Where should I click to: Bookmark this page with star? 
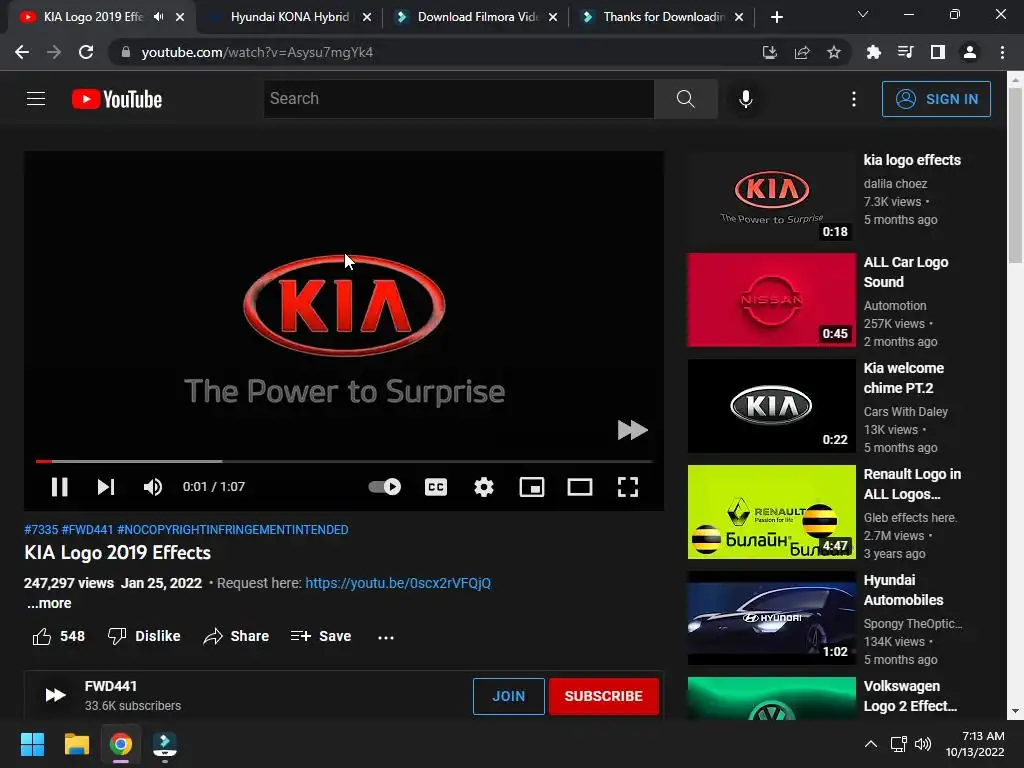[834, 52]
